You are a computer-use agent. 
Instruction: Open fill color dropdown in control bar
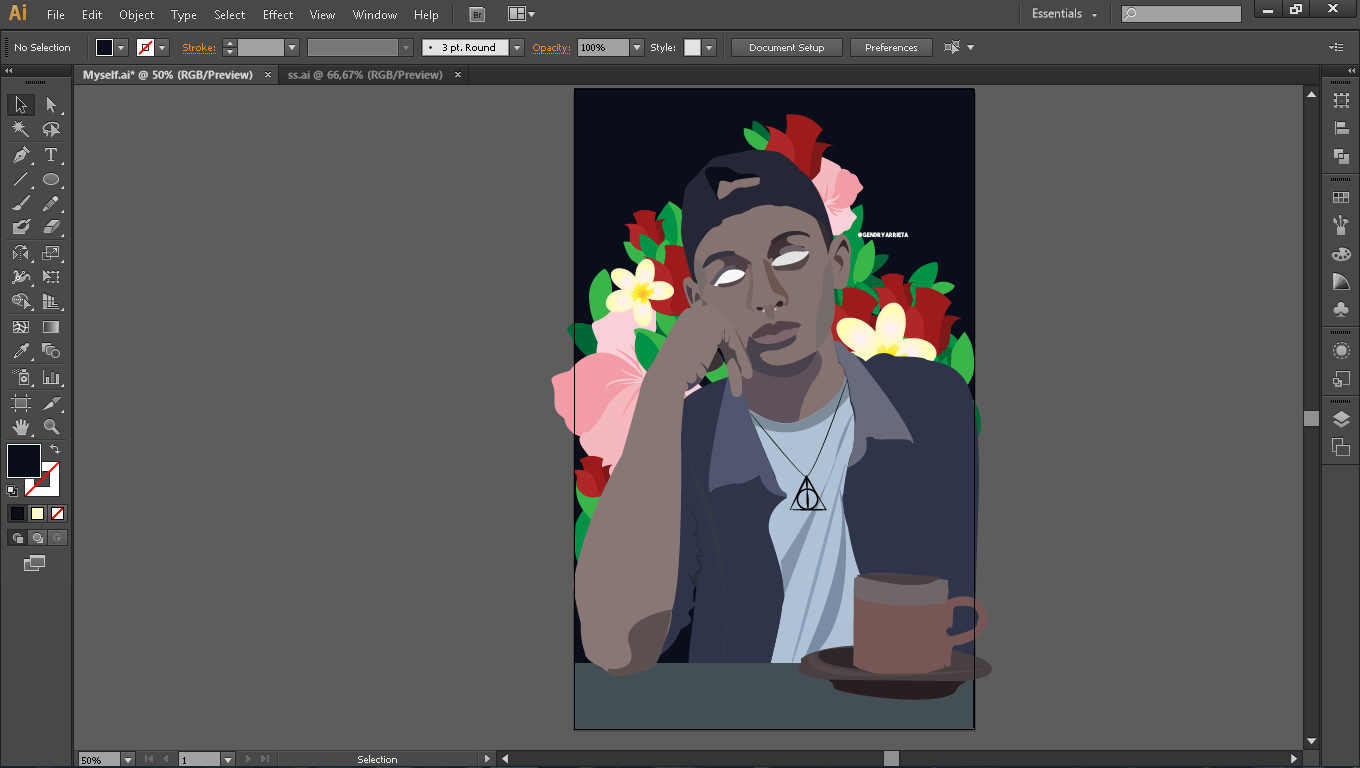(x=121, y=47)
